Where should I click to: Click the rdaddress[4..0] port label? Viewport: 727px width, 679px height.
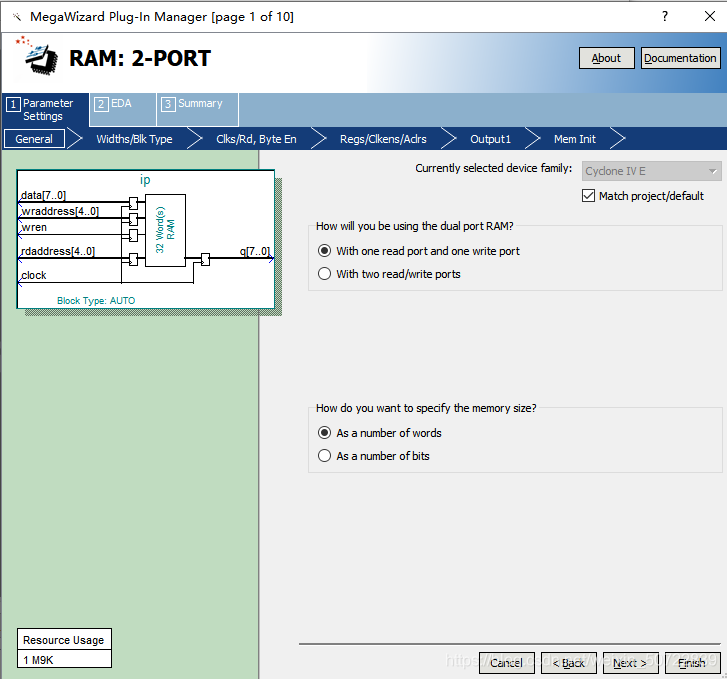click(58, 251)
